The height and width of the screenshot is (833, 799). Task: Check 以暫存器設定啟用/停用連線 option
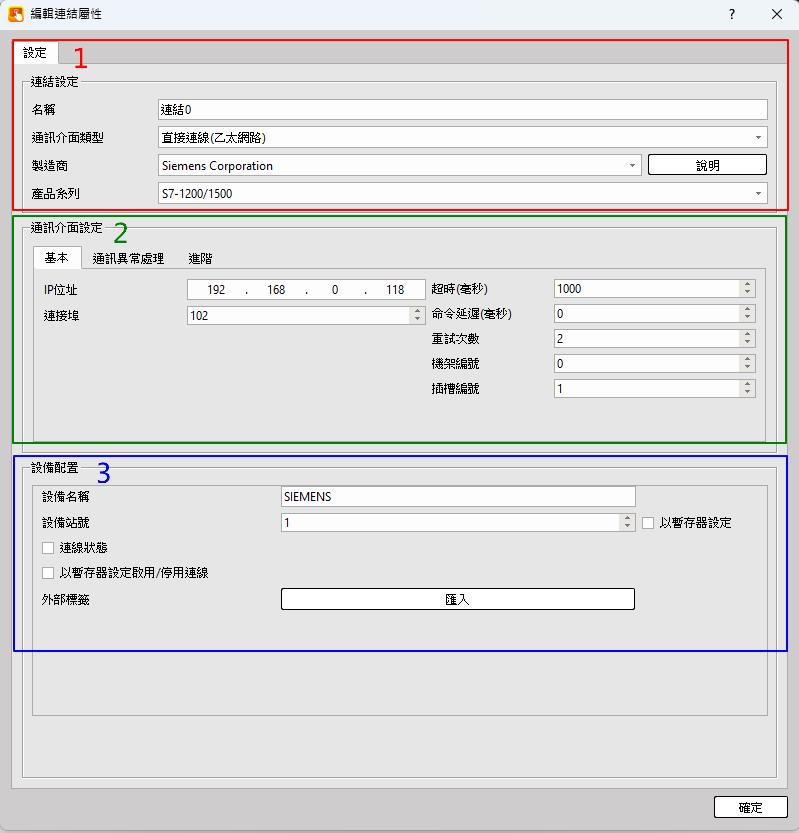[x=48, y=573]
